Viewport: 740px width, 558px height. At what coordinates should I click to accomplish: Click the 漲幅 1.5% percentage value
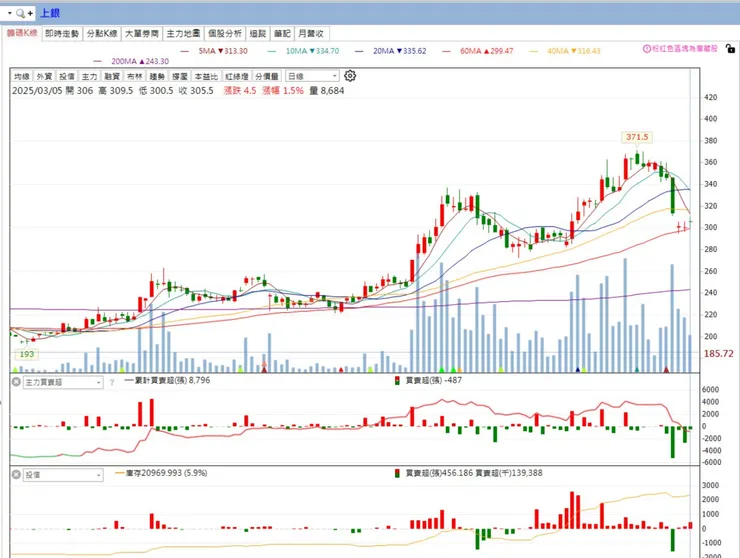[x=283, y=91]
